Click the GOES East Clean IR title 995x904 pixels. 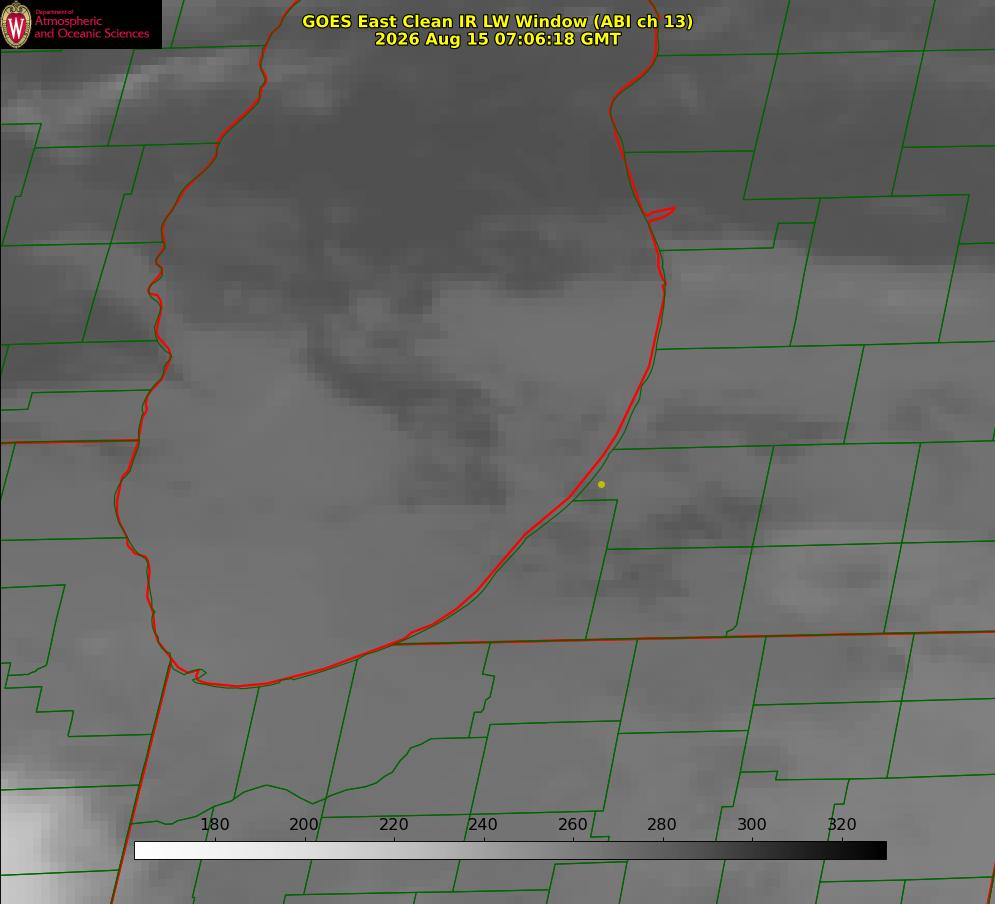(498, 21)
